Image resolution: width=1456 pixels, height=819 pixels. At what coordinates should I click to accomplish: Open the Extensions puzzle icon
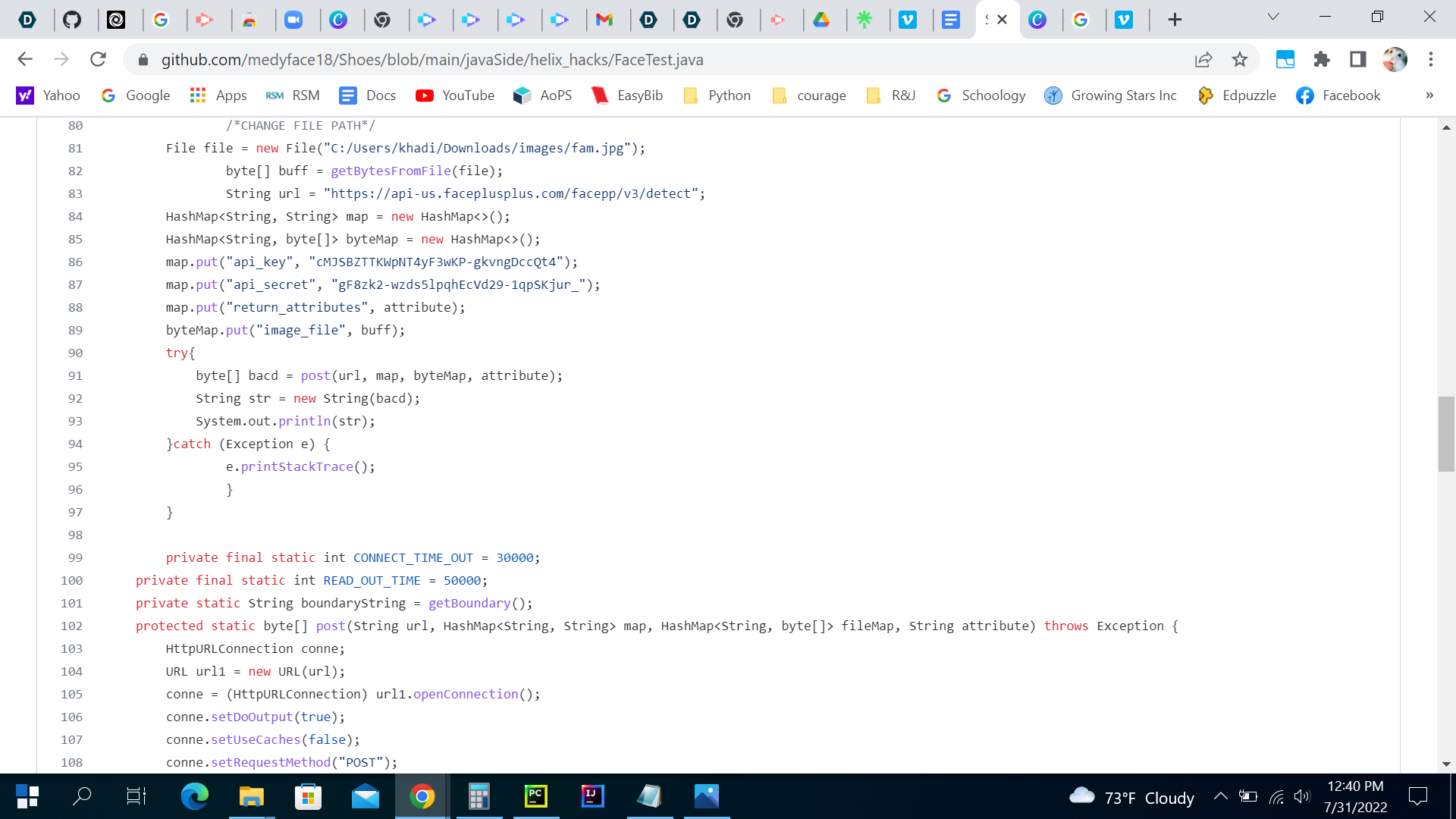click(x=1322, y=59)
